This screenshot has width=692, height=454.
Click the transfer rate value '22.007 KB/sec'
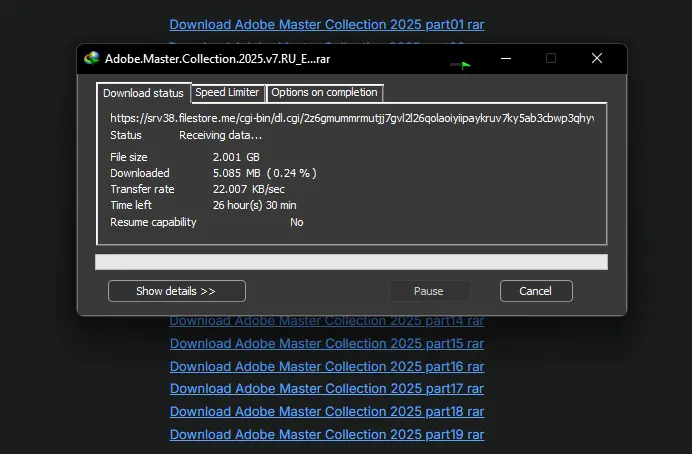(249, 189)
